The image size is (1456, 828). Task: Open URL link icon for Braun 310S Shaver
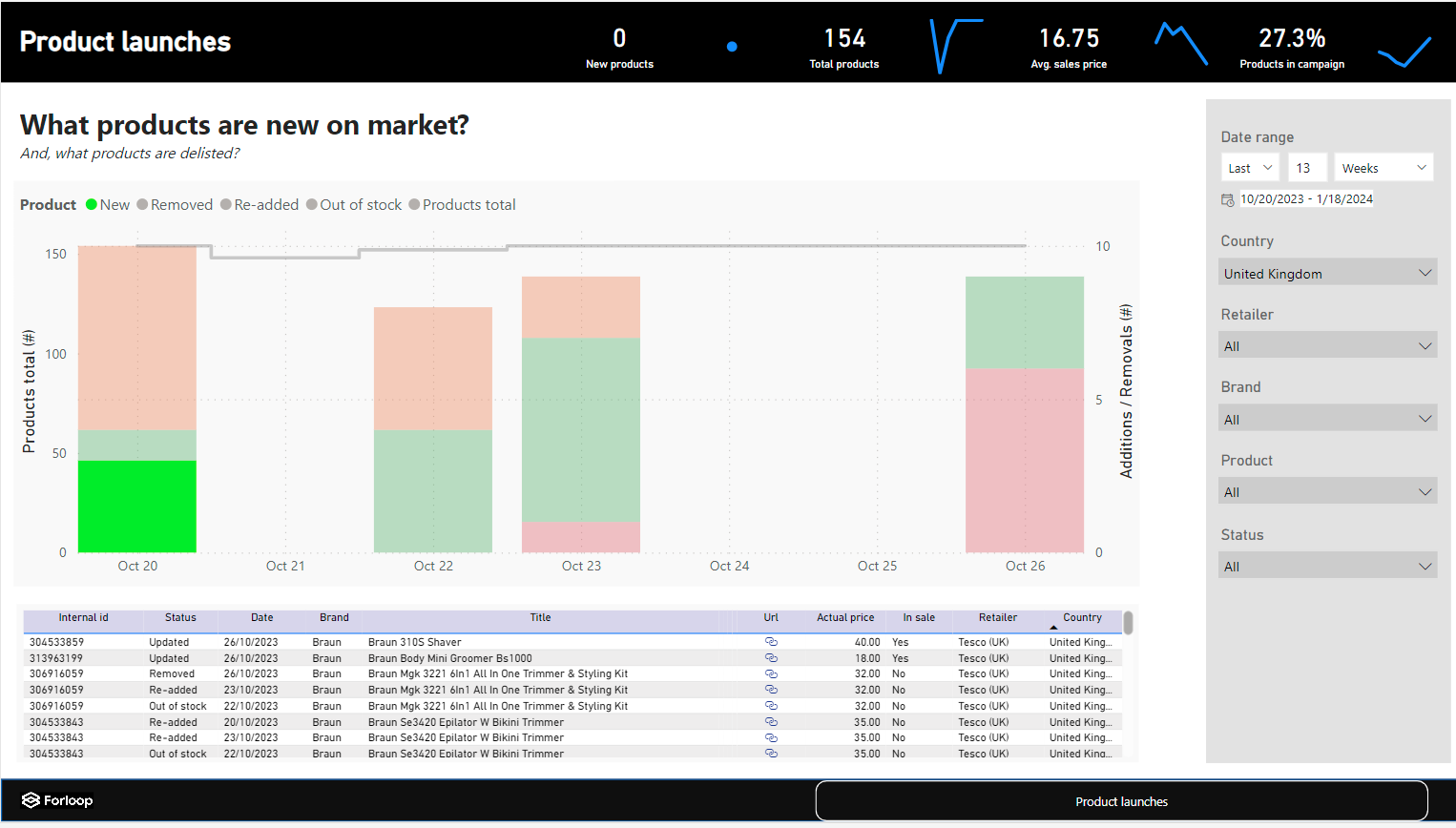[x=771, y=642]
